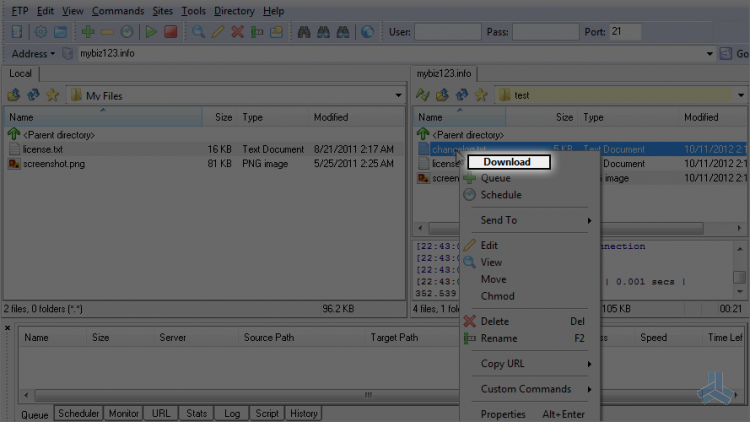The width and height of the screenshot is (750, 422).
Task: Sort Local pane by Modified column
Action: [x=356, y=117]
